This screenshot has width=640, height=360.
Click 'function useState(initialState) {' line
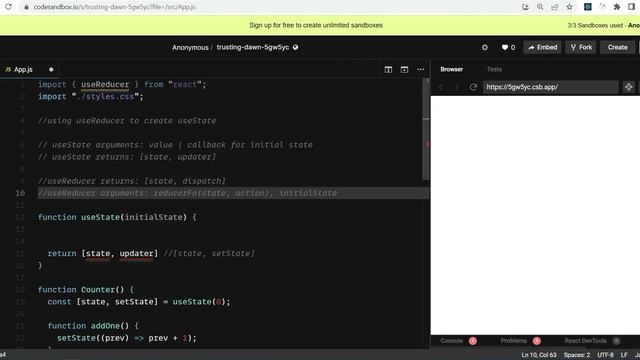tap(117, 217)
